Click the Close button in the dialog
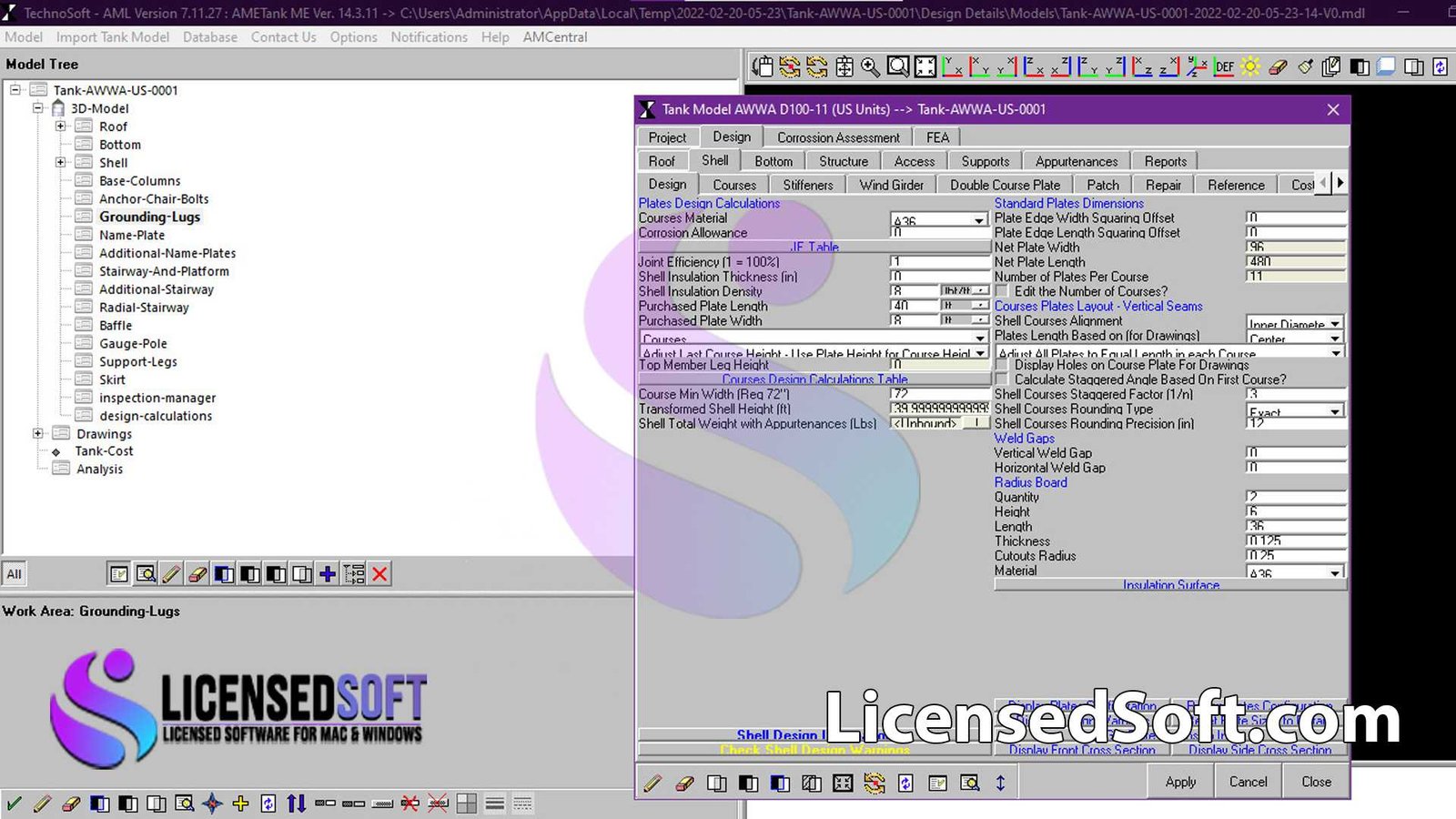Viewport: 1456px width, 819px height. pos(1316,782)
